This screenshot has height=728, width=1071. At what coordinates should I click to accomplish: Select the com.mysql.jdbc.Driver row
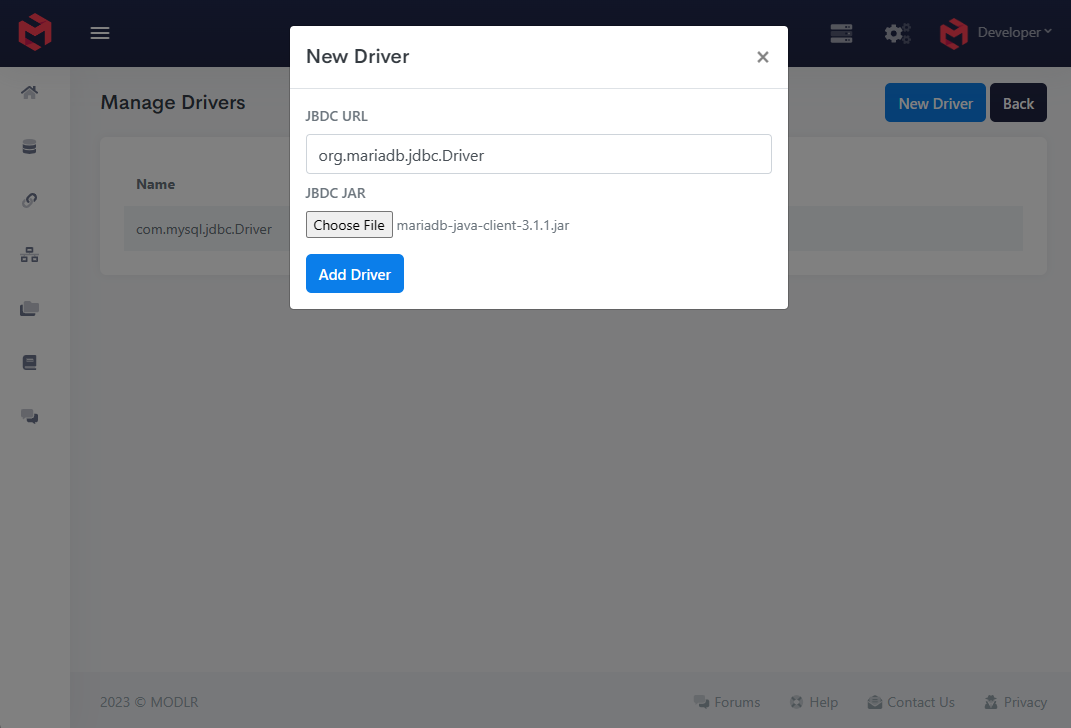coord(204,229)
